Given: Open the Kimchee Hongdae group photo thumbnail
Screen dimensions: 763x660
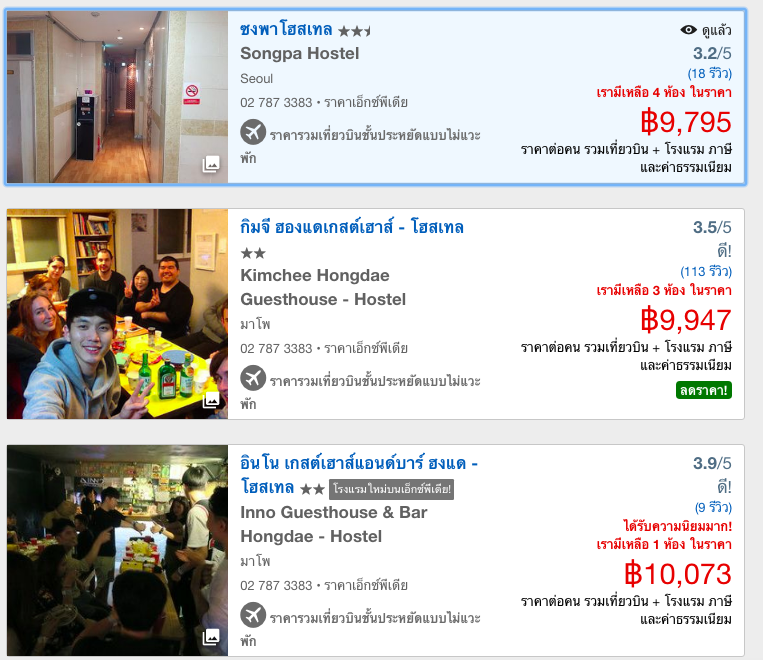Looking at the screenshot, I should pos(117,314).
